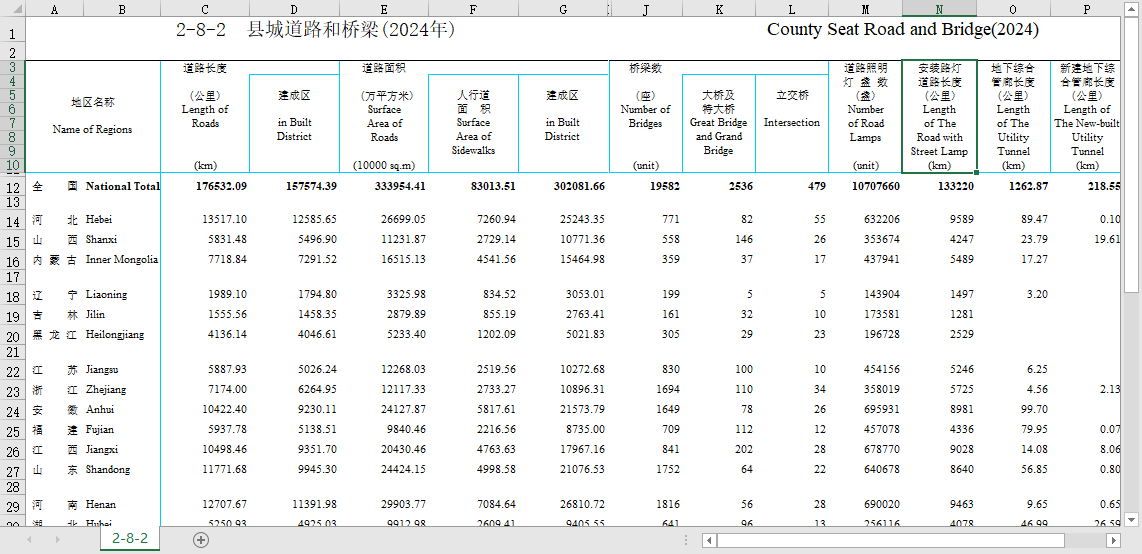Click the previous sheet navigation arrow
The width and height of the screenshot is (1142, 554).
(x=30, y=539)
